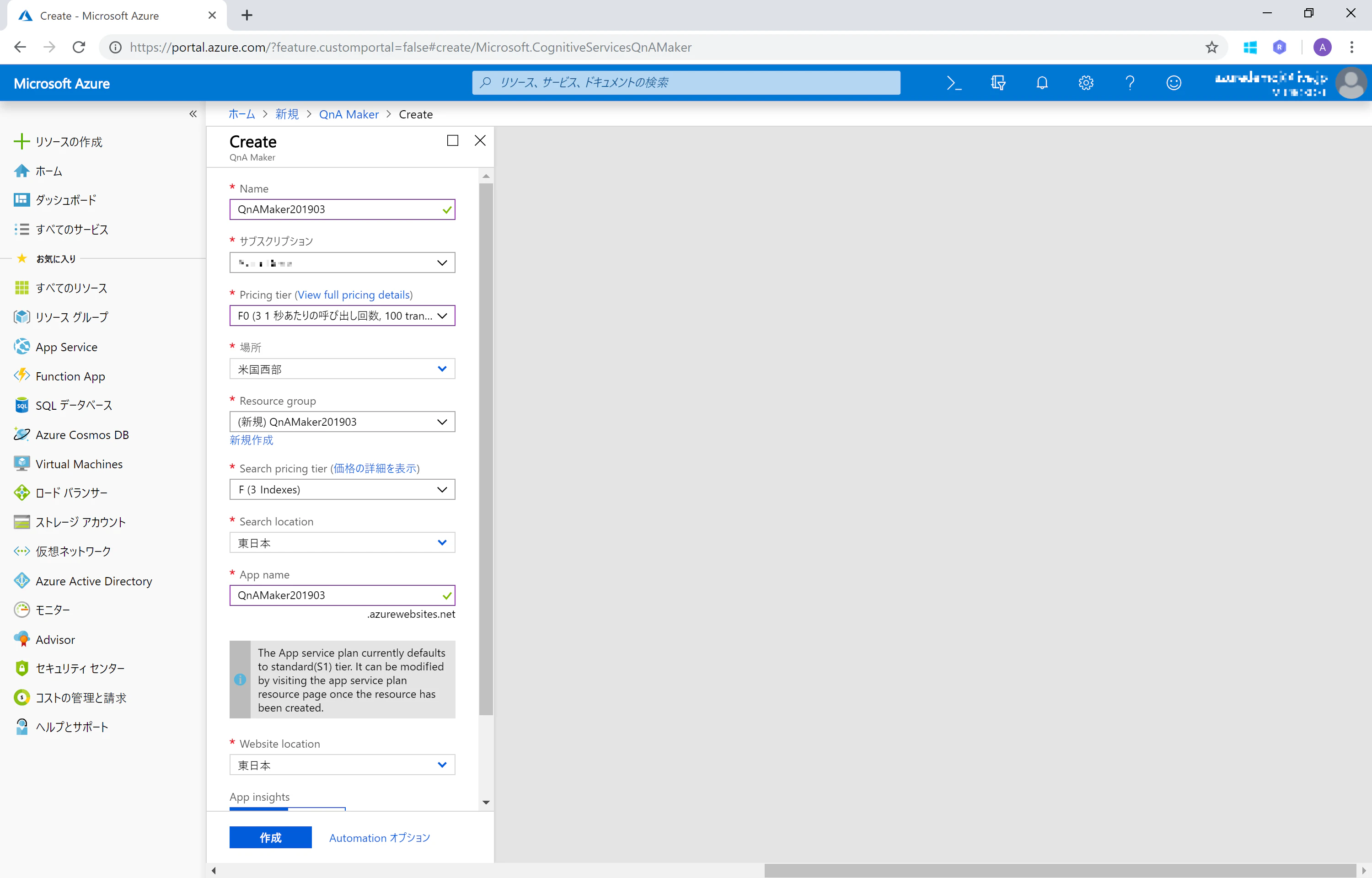Expand the Search location dropdown
This screenshot has height=878, width=1372.
(x=342, y=543)
